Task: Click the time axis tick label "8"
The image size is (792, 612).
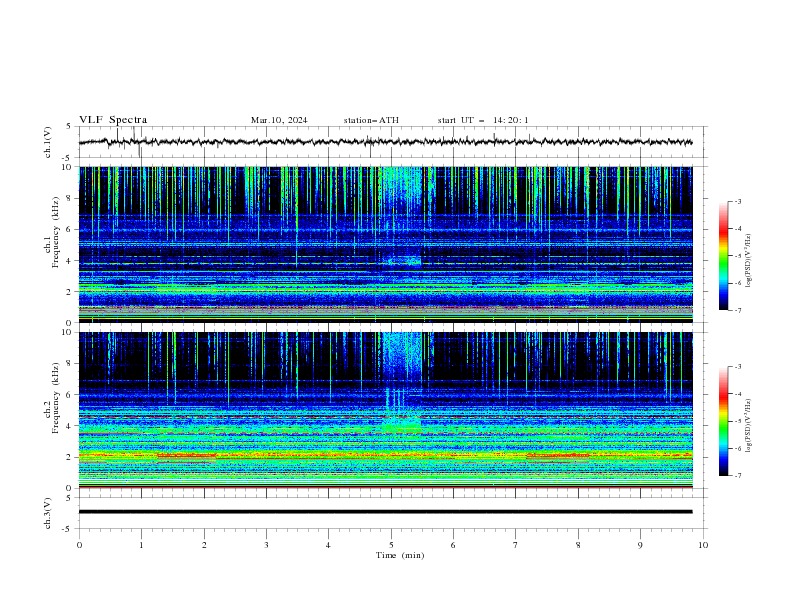Action: pyautogui.click(x=578, y=545)
